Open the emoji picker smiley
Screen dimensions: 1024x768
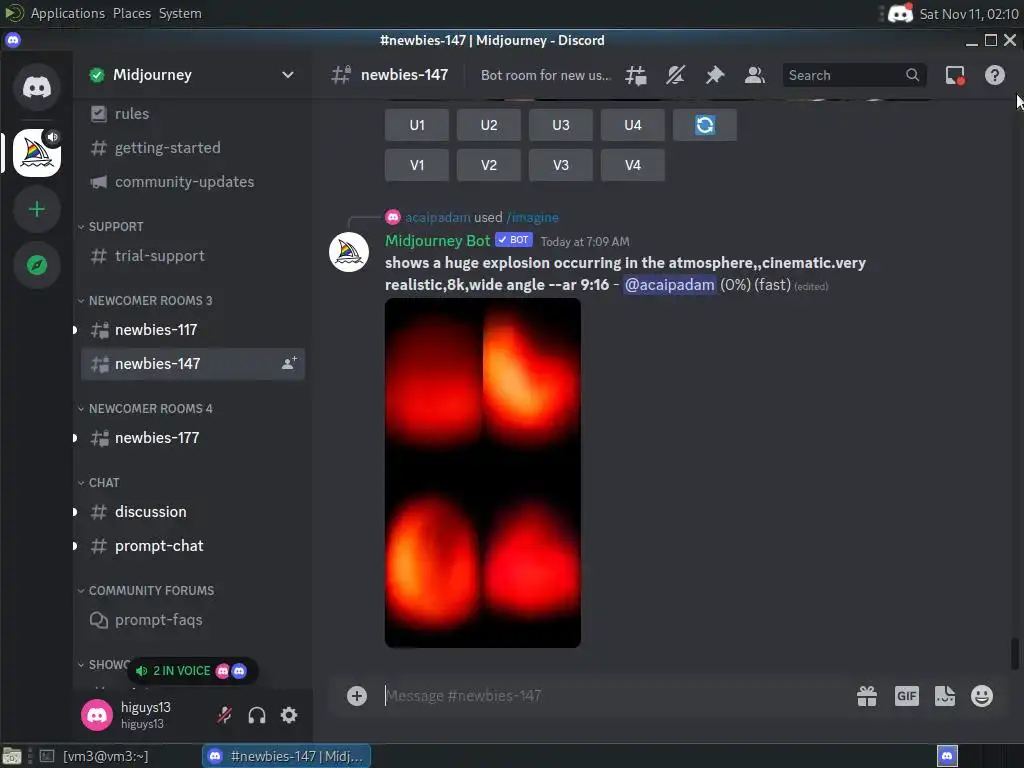point(982,696)
